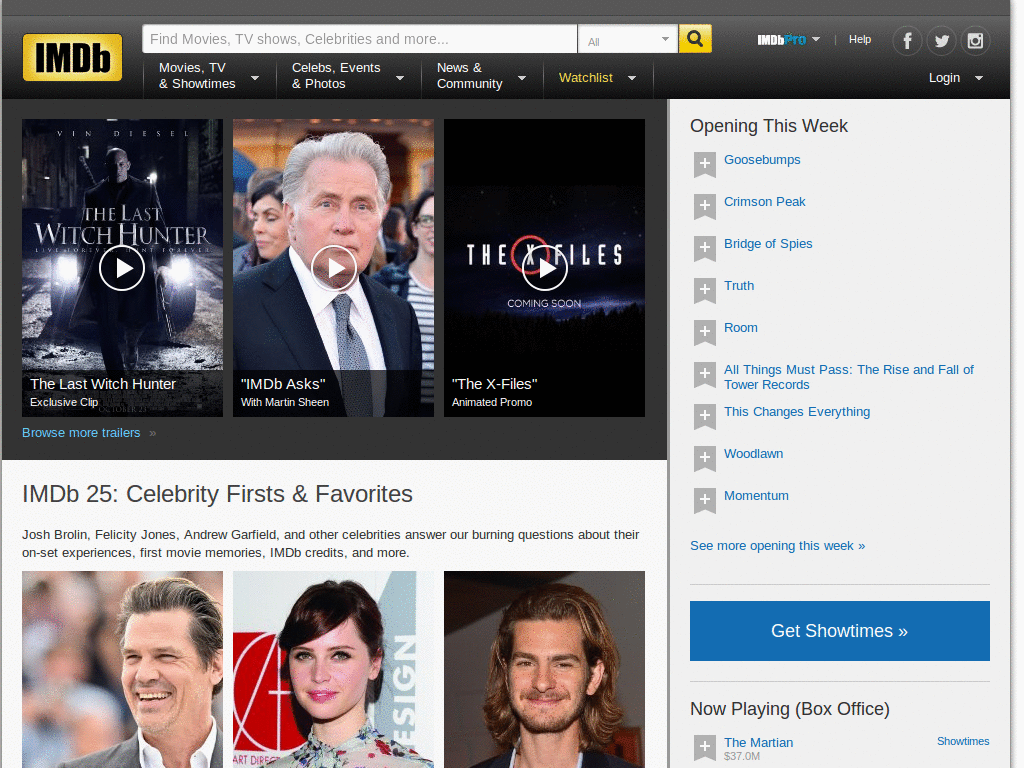The height and width of the screenshot is (768, 1024).
Task: Add Goosebumps to watchlist with plus ribbon
Action: pyautogui.click(x=705, y=165)
